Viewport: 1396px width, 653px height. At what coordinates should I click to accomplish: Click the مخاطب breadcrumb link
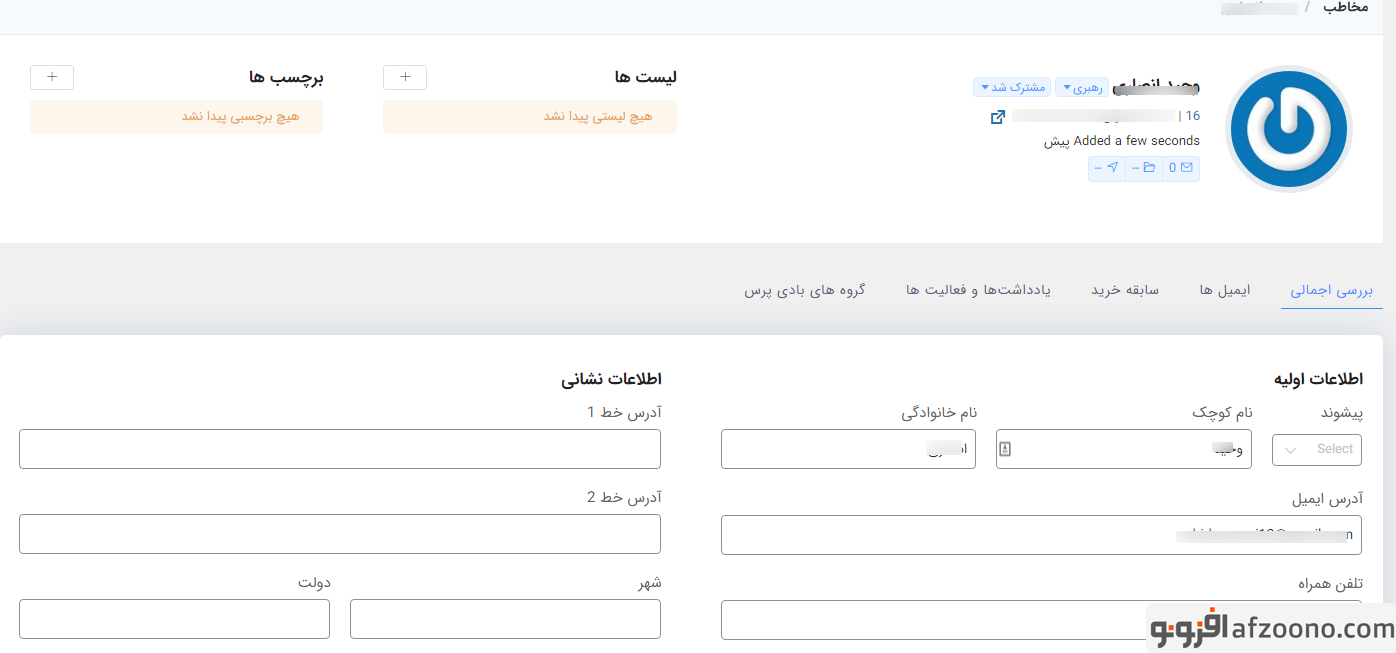(x=1345, y=7)
